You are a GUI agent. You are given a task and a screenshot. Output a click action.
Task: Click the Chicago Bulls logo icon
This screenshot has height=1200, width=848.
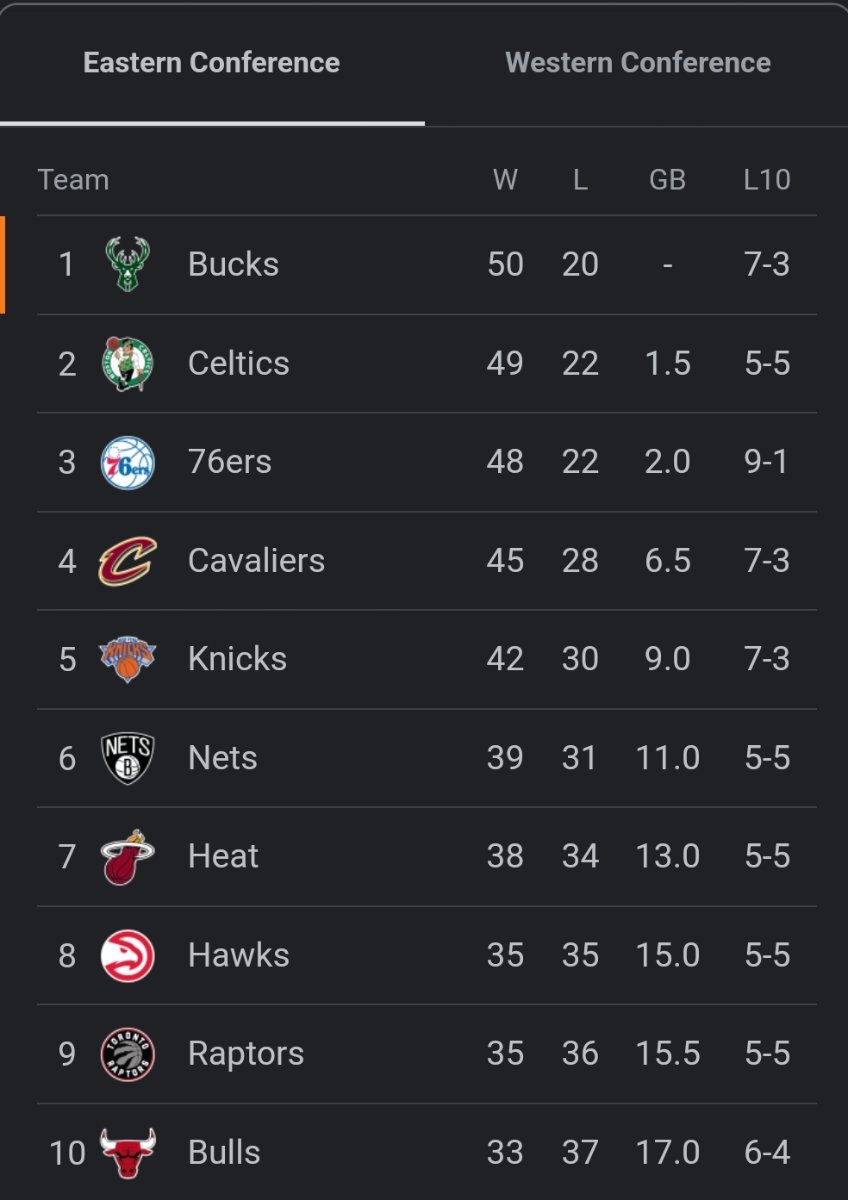point(127,1152)
